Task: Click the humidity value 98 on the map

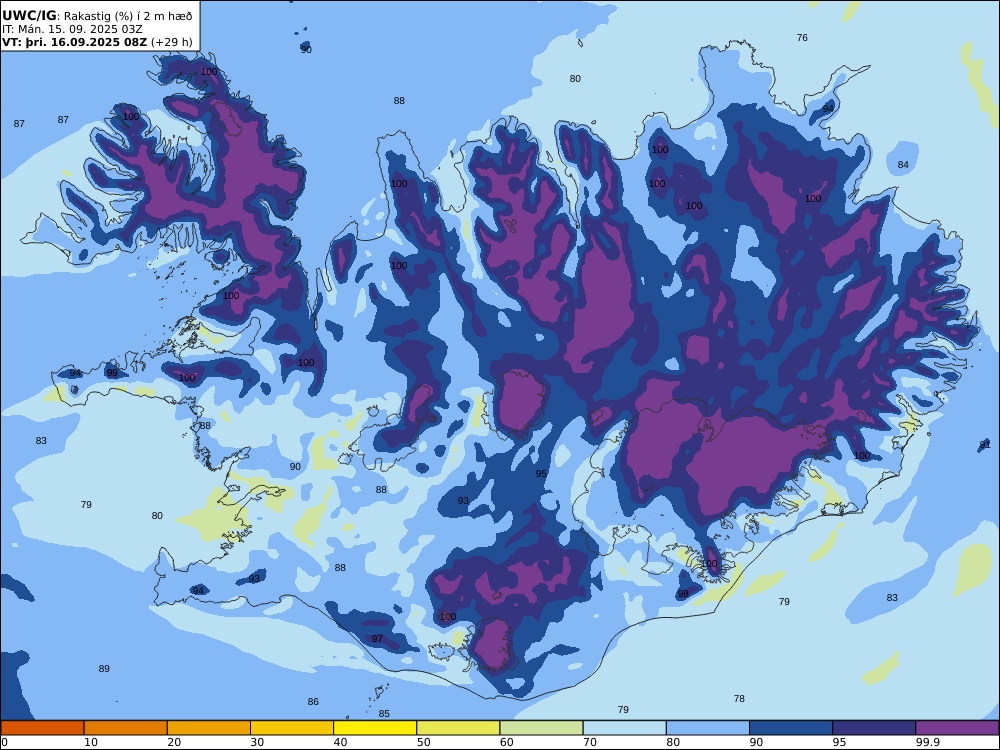Action: pyautogui.click(x=683, y=594)
